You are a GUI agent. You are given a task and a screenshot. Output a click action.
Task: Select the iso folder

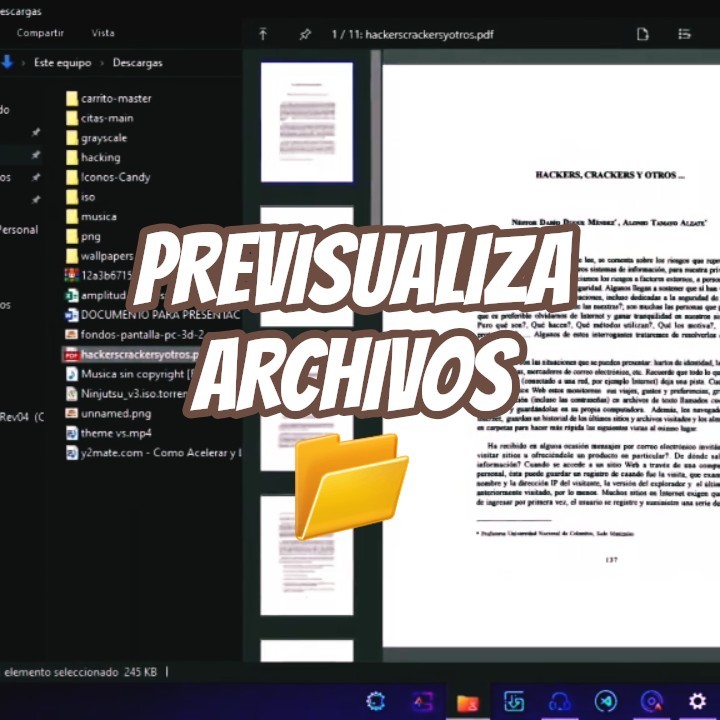(80, 197)
